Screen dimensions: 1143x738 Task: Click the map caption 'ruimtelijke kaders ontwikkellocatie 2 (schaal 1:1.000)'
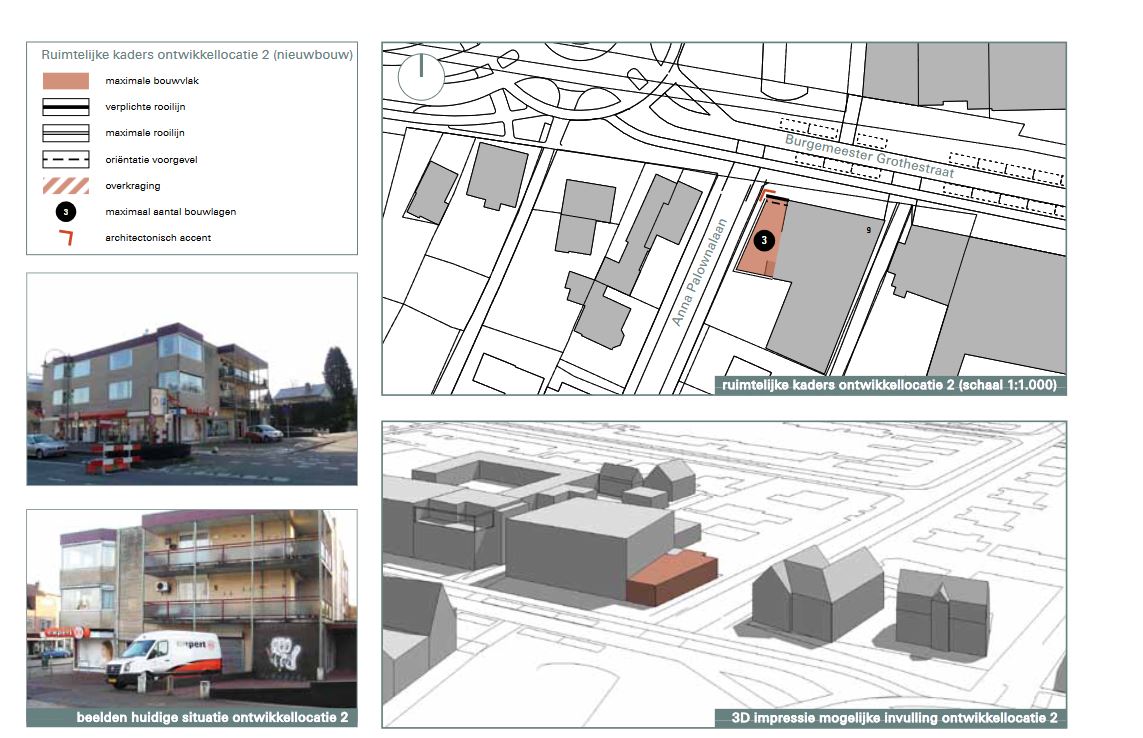point(889,385)
